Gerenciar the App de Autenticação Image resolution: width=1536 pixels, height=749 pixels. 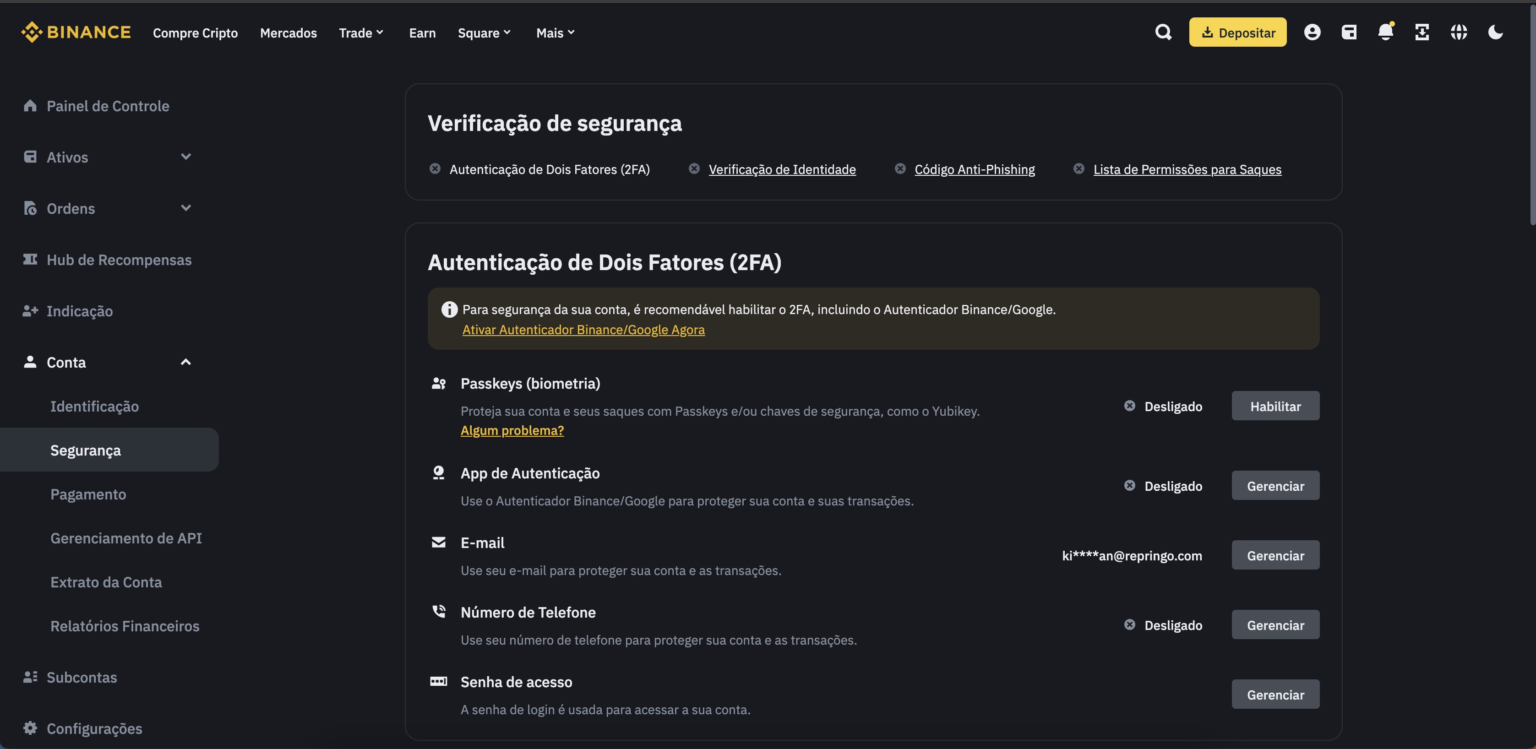pos(1275,485)
